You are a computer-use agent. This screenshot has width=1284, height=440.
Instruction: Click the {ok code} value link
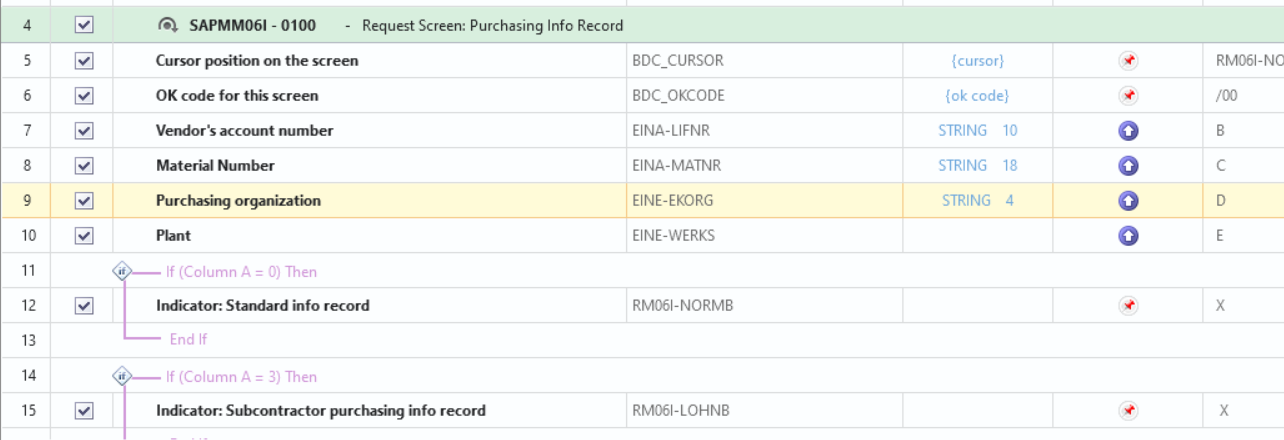pyautogui.click(x=977, y=96)
